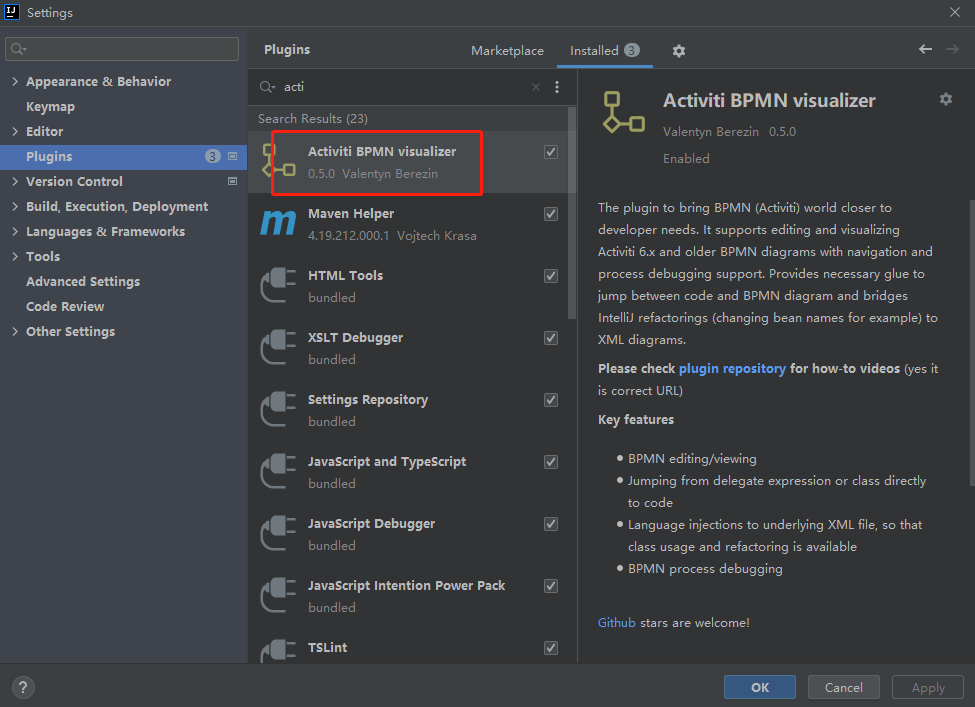Click the back navigation arrow
Image resolution: width=975 pixels, height=707 pixels.
(925, 49)
